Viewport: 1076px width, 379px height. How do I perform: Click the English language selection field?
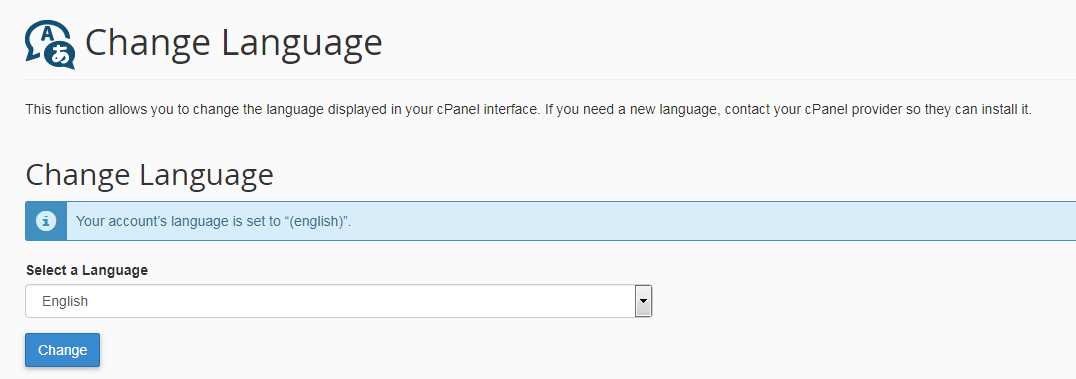coord(338,301)
